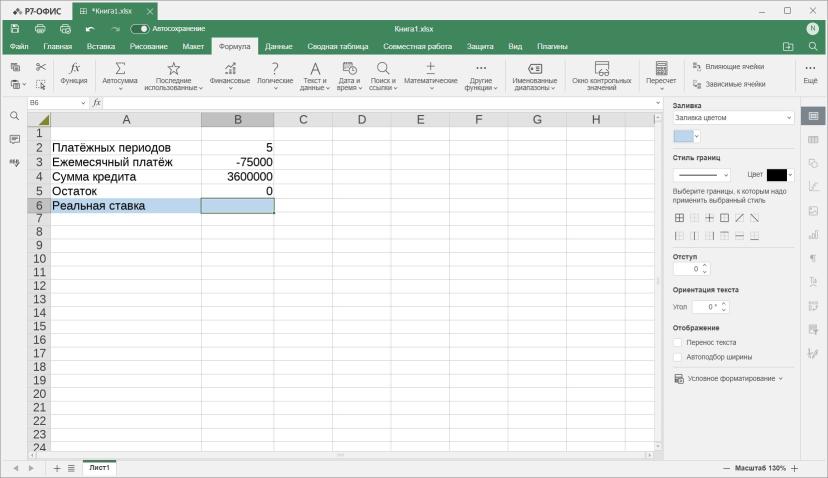Open Окно контрольных значений
This screenshot has width=828, height=478.
(601, 75)
